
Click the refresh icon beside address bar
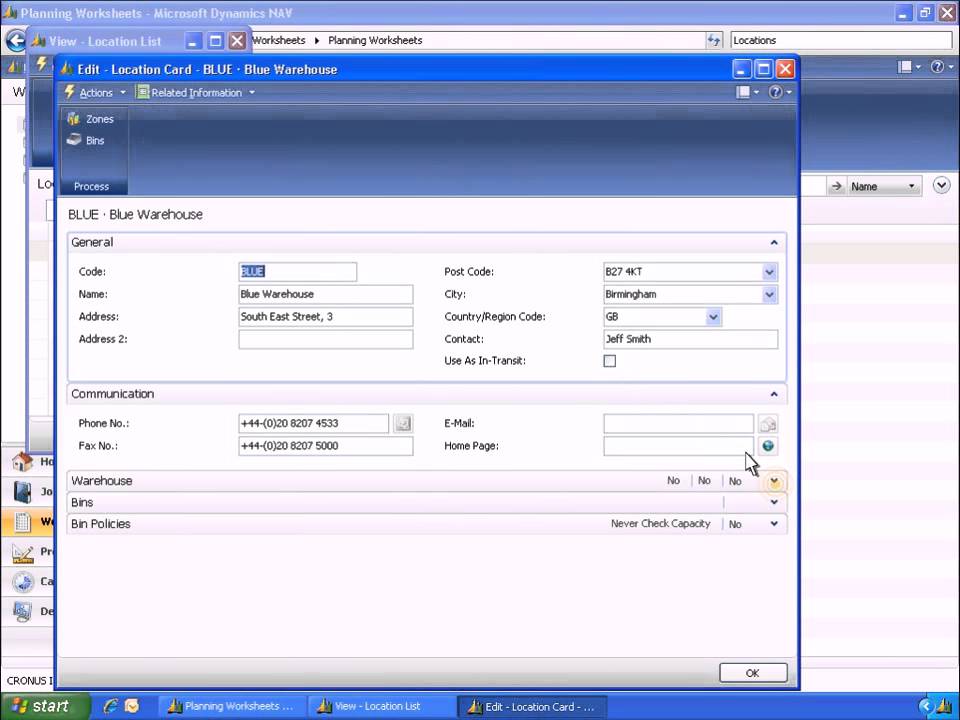pyautogui.click(x=714, y=40)
